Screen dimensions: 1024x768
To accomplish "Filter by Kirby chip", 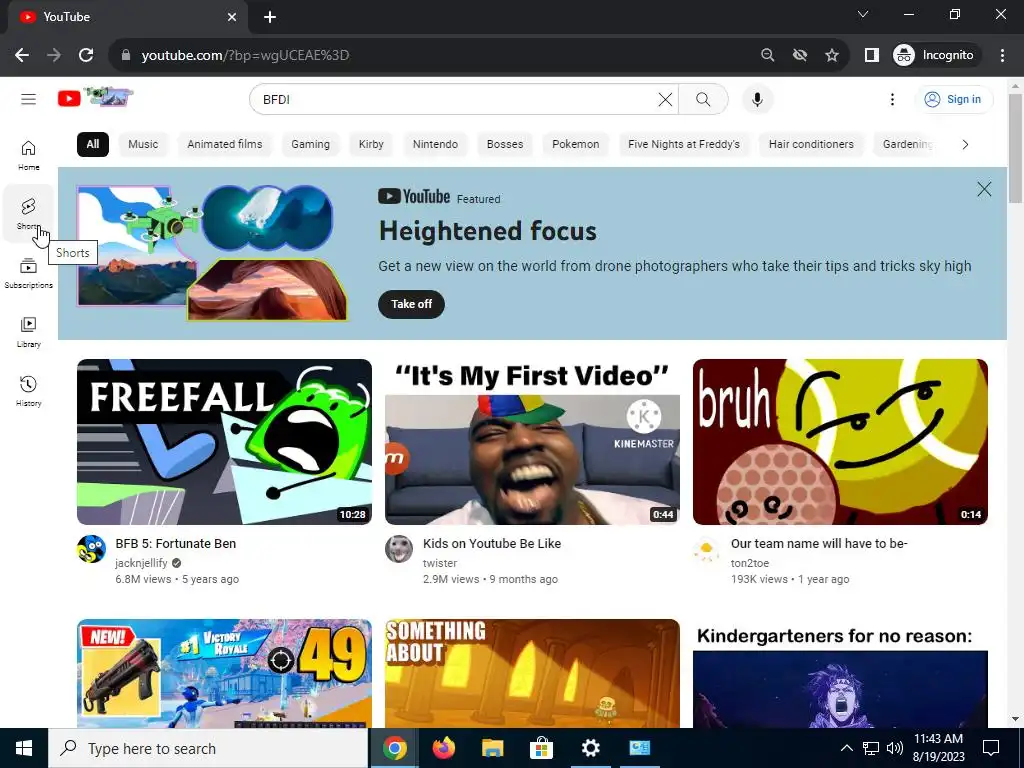I will [371, 144].
